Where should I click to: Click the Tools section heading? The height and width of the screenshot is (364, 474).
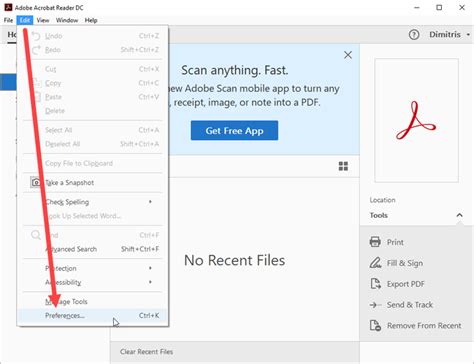(379, 215)
